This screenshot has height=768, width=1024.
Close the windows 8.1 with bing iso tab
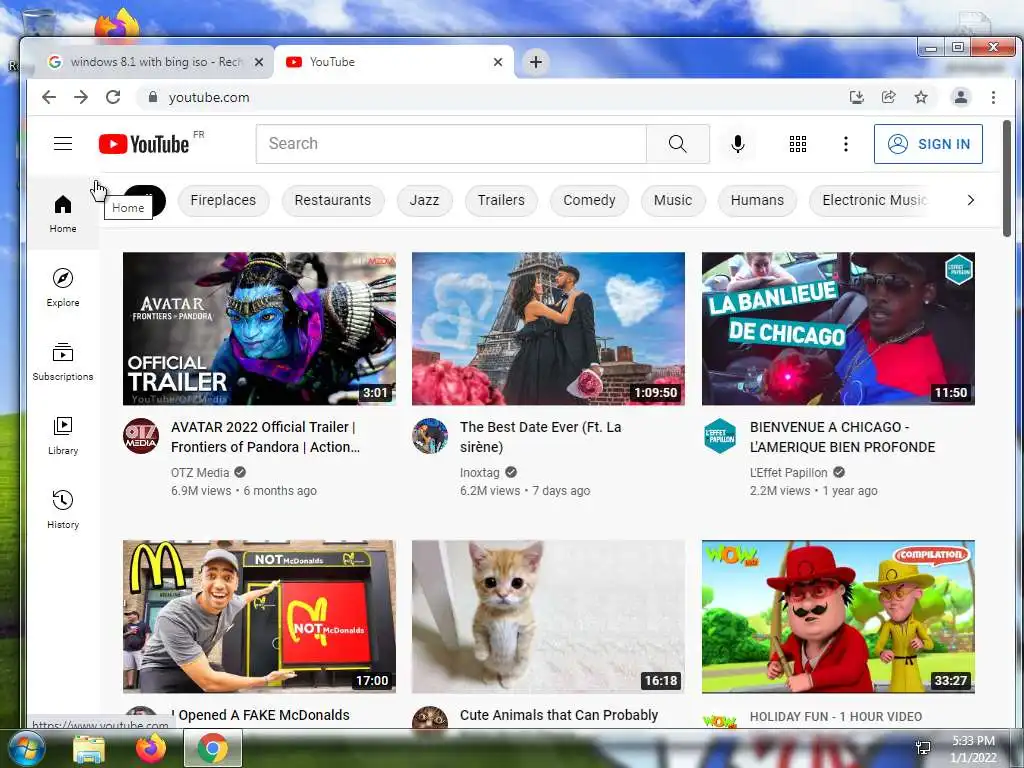click(x=259, y=62)
